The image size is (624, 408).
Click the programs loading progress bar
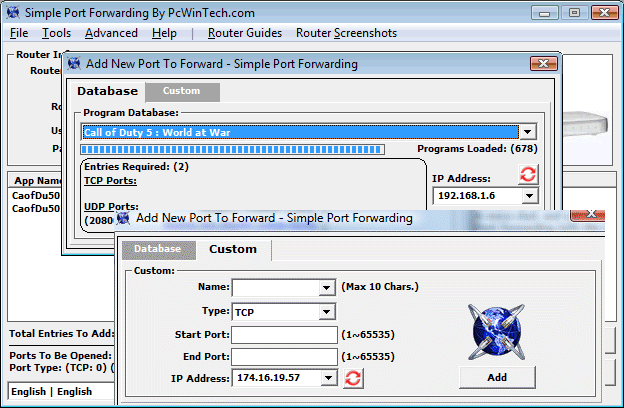[x=232, y=149]
